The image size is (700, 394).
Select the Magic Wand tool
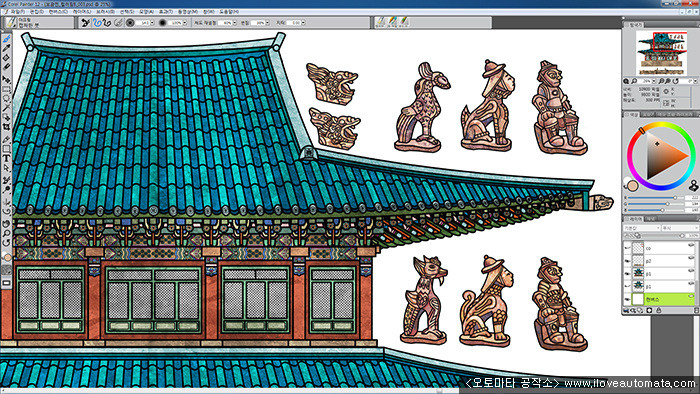(x=6, y=108)
